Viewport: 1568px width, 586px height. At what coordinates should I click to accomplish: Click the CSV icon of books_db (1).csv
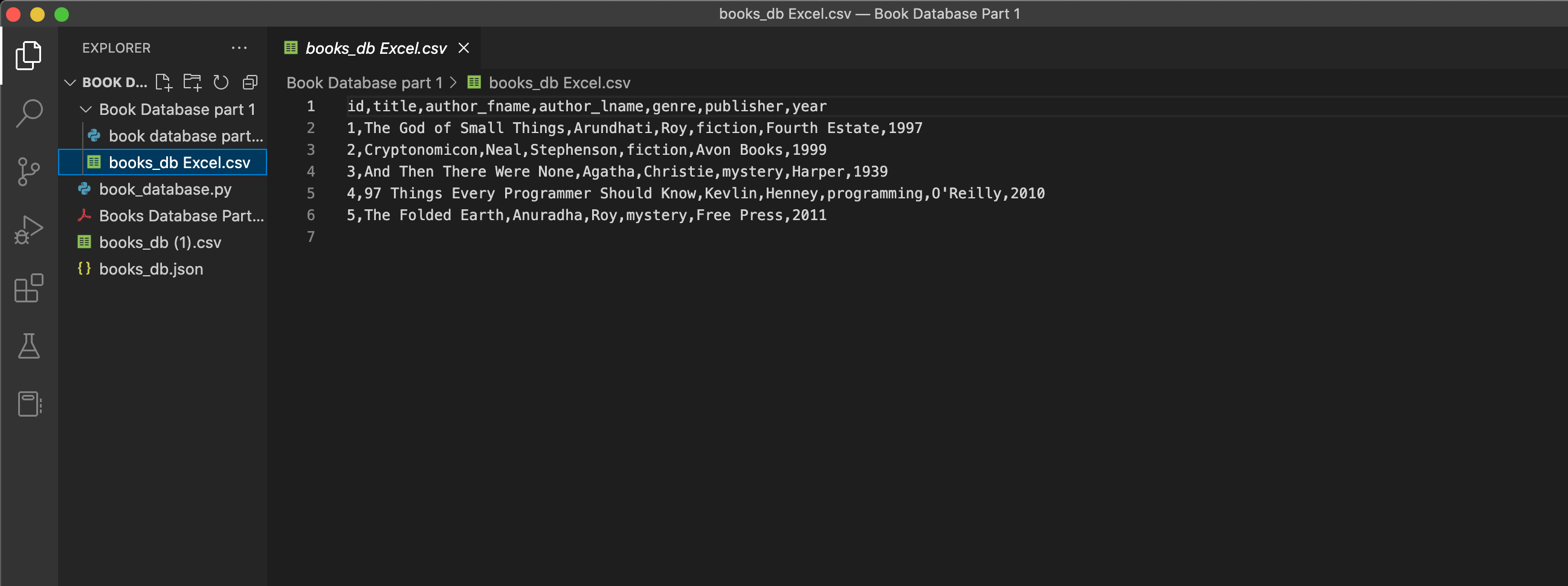point(84,242)
